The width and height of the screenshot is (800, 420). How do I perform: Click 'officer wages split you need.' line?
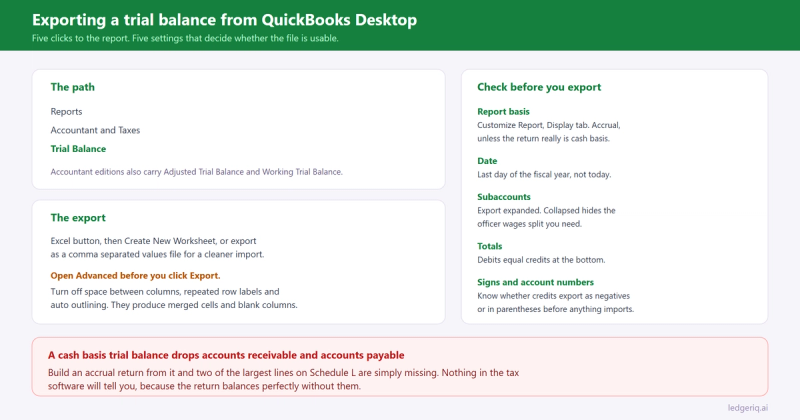pos(530,224)
